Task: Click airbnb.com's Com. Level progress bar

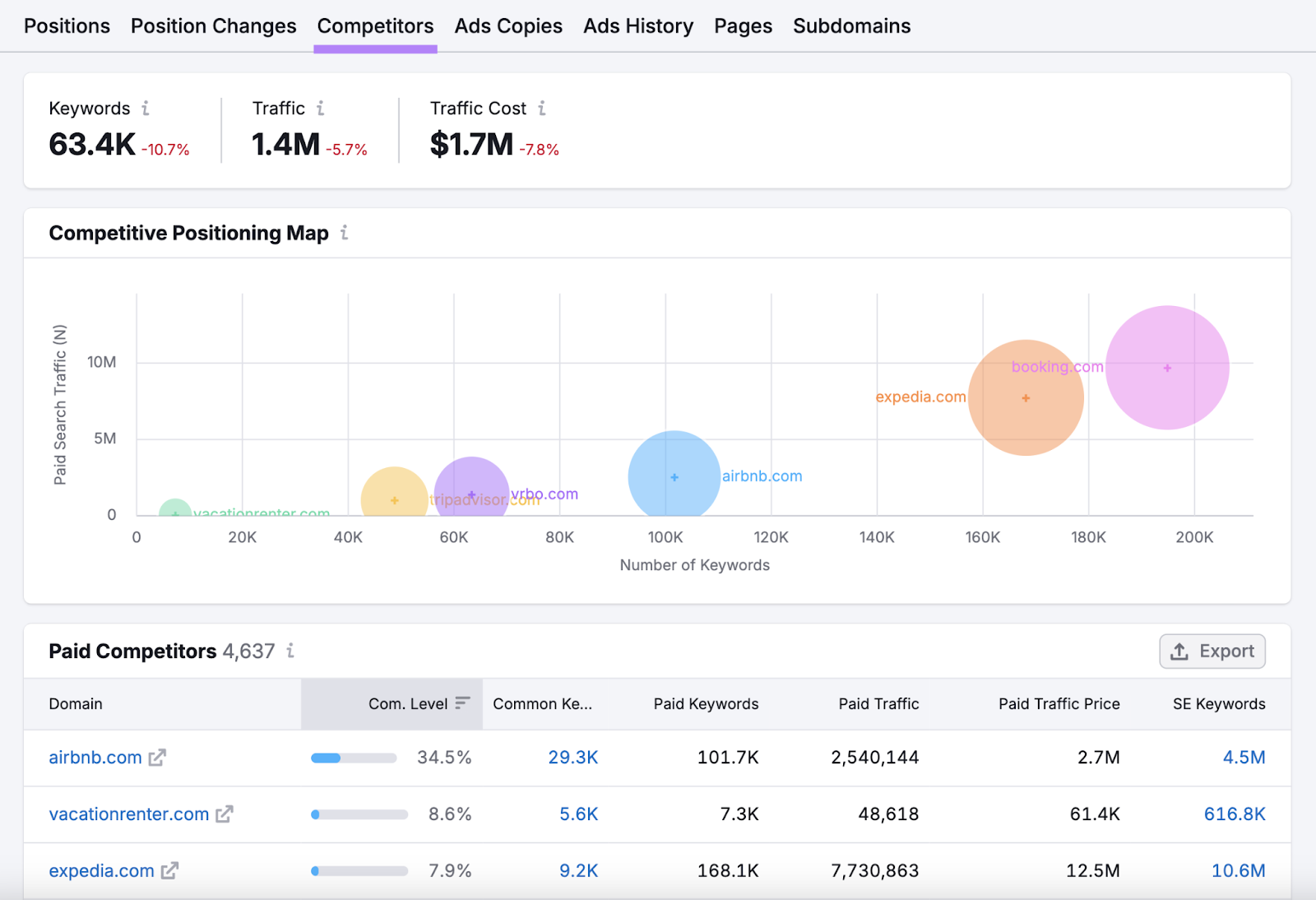Action: pyautogui.click(x=354, y=758)
